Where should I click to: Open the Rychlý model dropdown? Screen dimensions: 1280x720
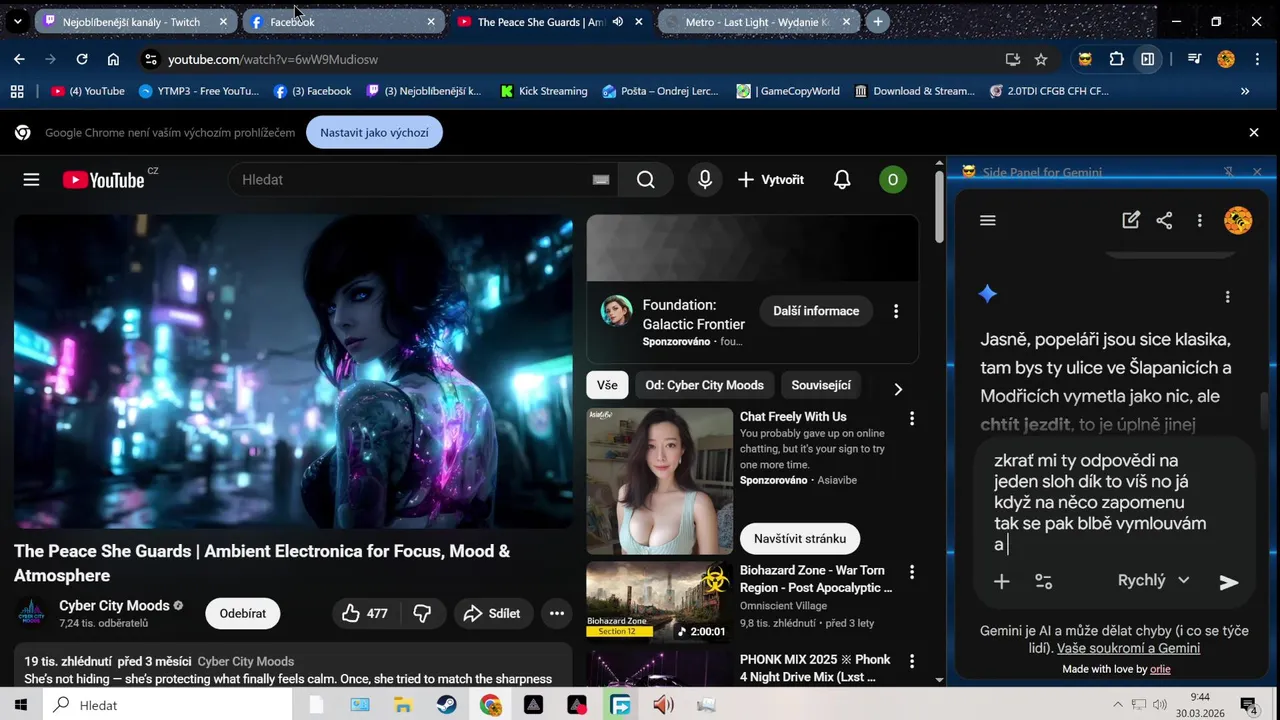click(1153, 580)
